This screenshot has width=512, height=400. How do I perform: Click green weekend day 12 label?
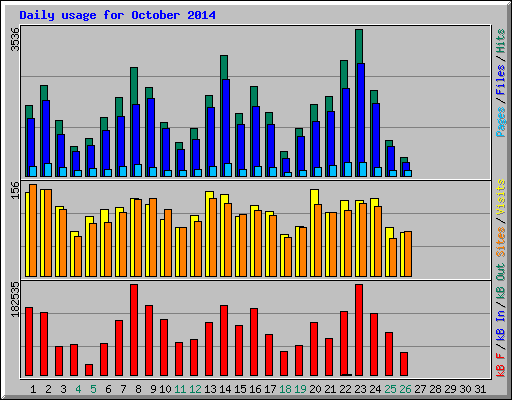pos(195,389)
